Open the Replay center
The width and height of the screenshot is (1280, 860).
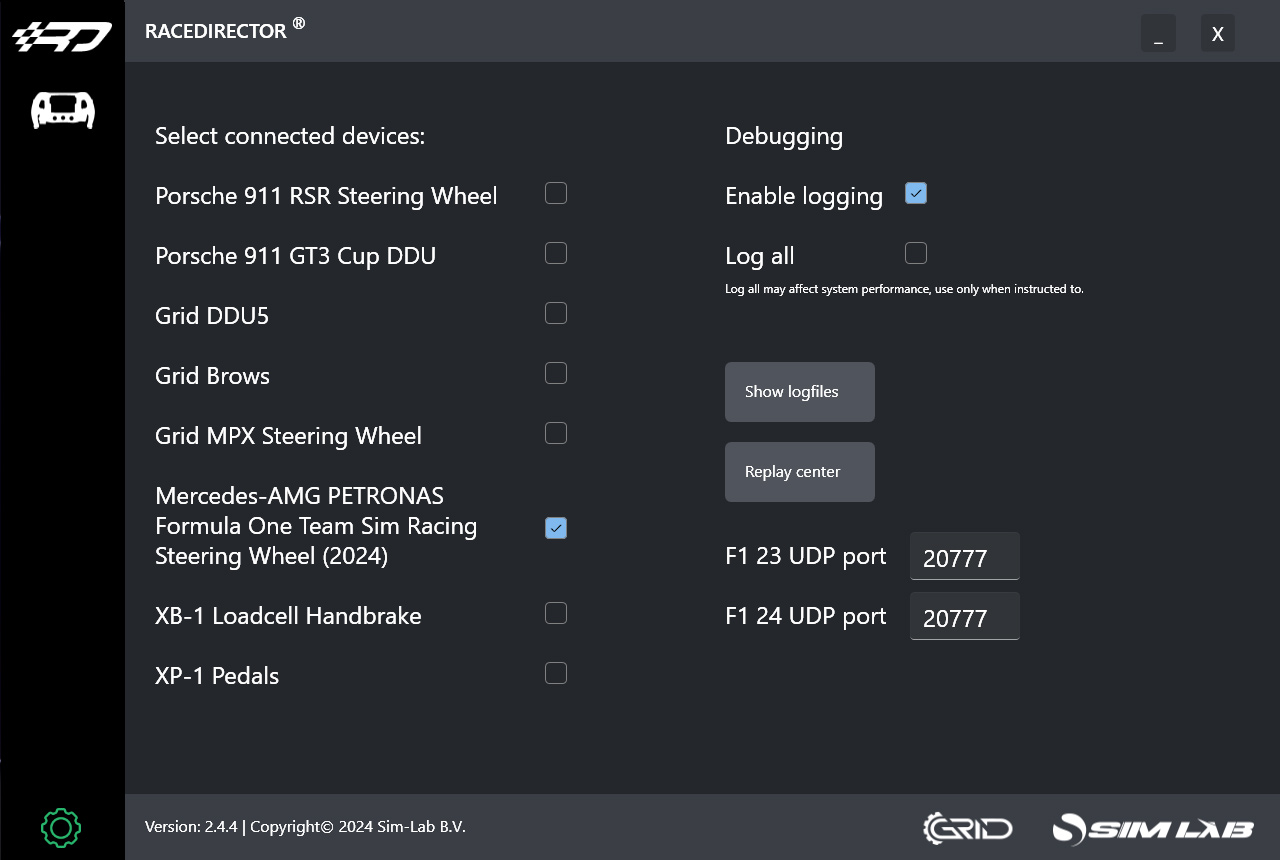point(799,472)
